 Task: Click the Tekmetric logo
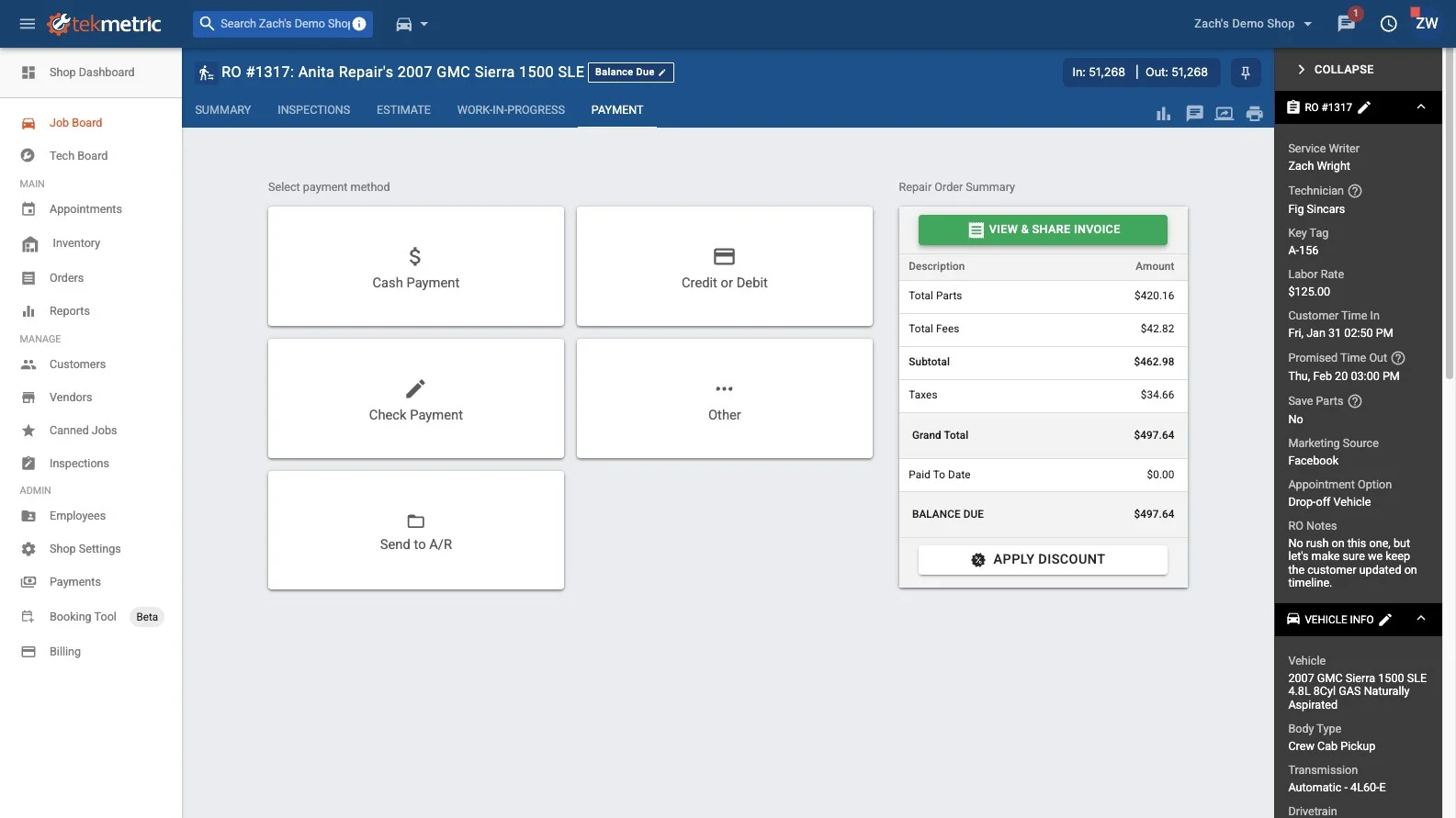pos(105,24)
